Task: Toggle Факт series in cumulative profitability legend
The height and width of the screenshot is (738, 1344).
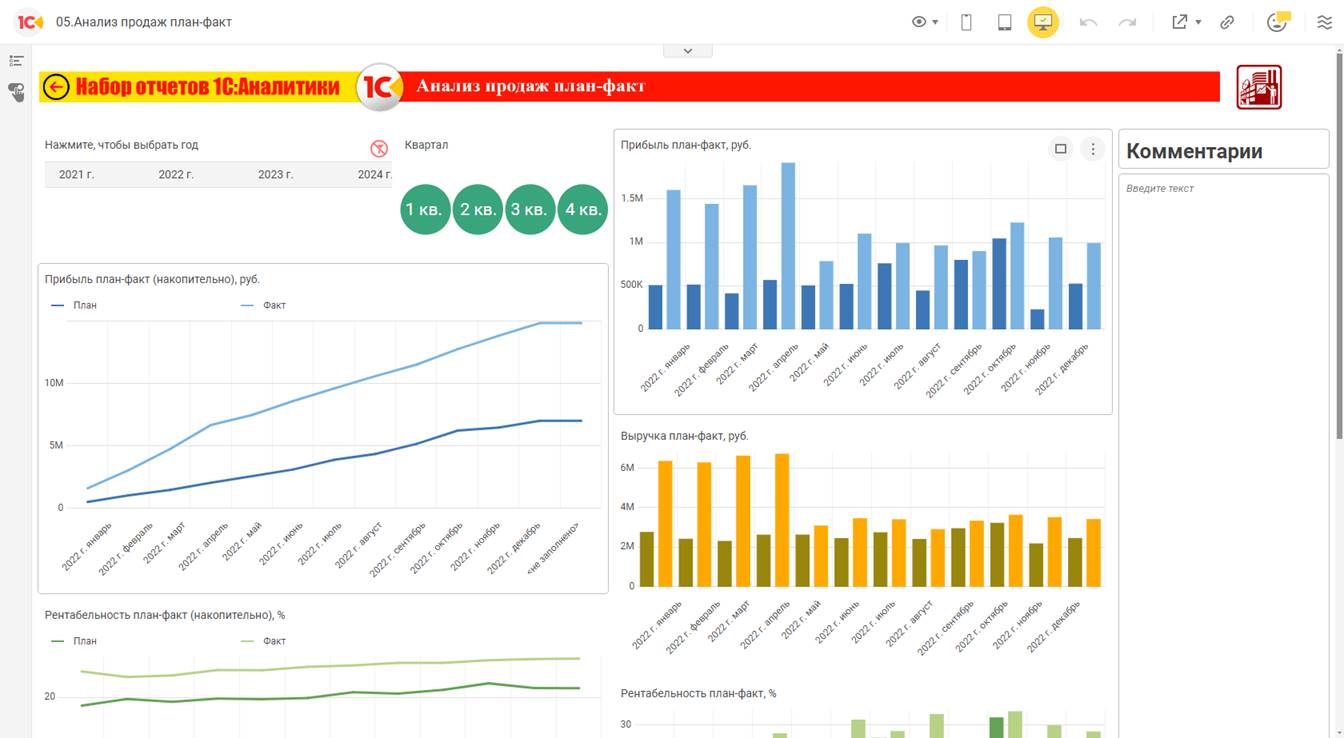Action: point(263,641)
